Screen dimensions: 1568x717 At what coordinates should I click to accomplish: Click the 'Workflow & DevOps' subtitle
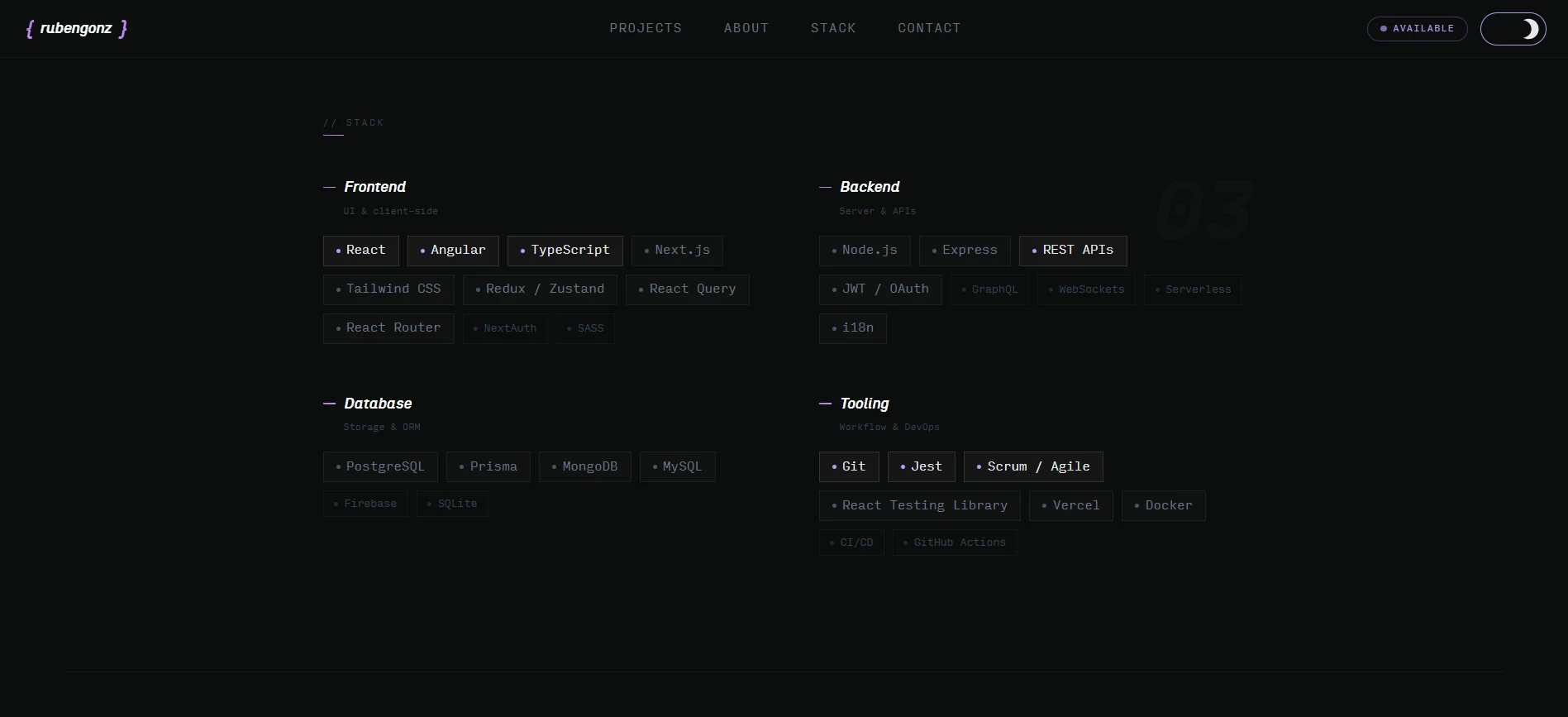pyautogui.click(x=889, y=427)
